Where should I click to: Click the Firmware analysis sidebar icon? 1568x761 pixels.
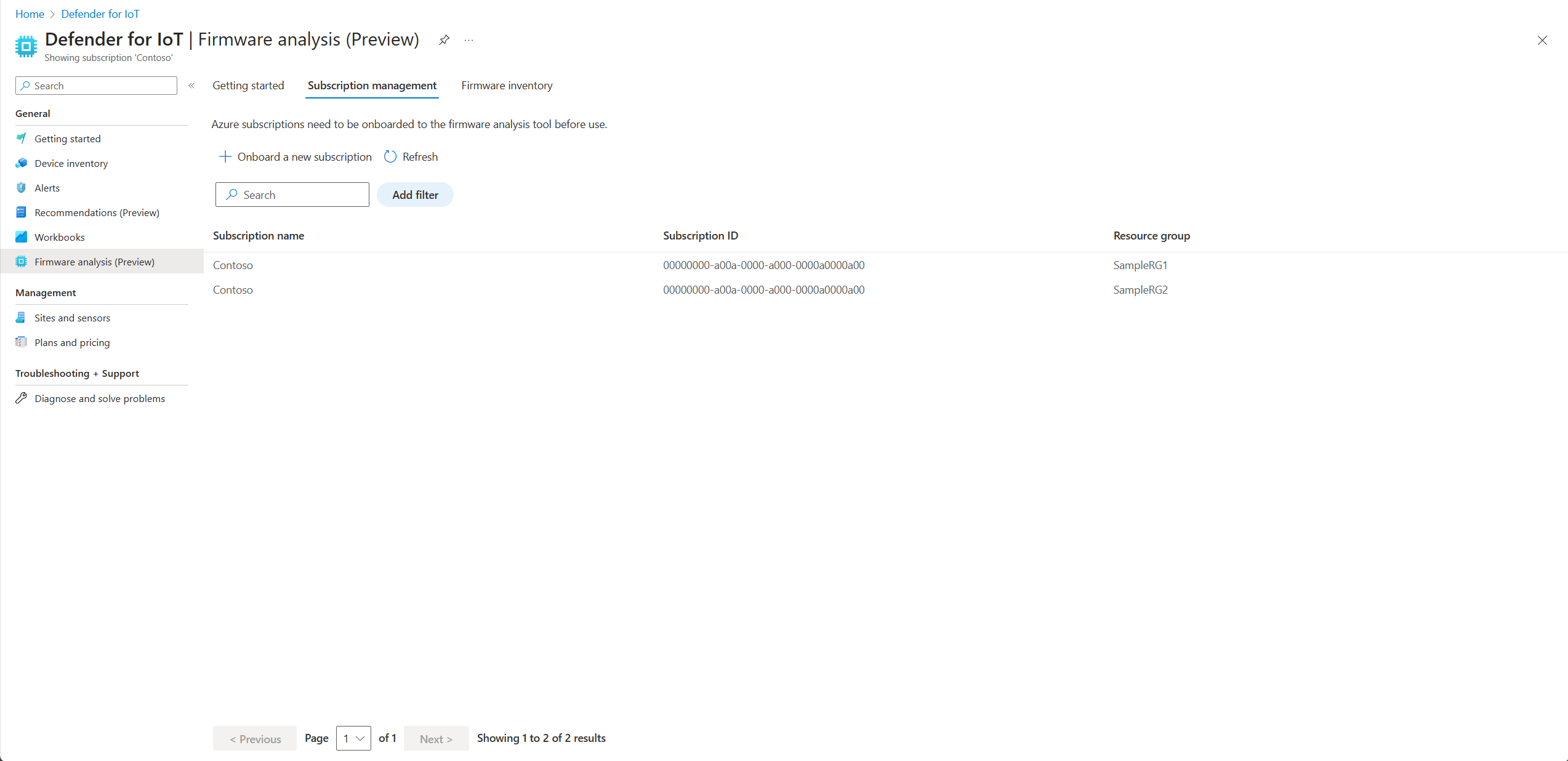(22, 262)
